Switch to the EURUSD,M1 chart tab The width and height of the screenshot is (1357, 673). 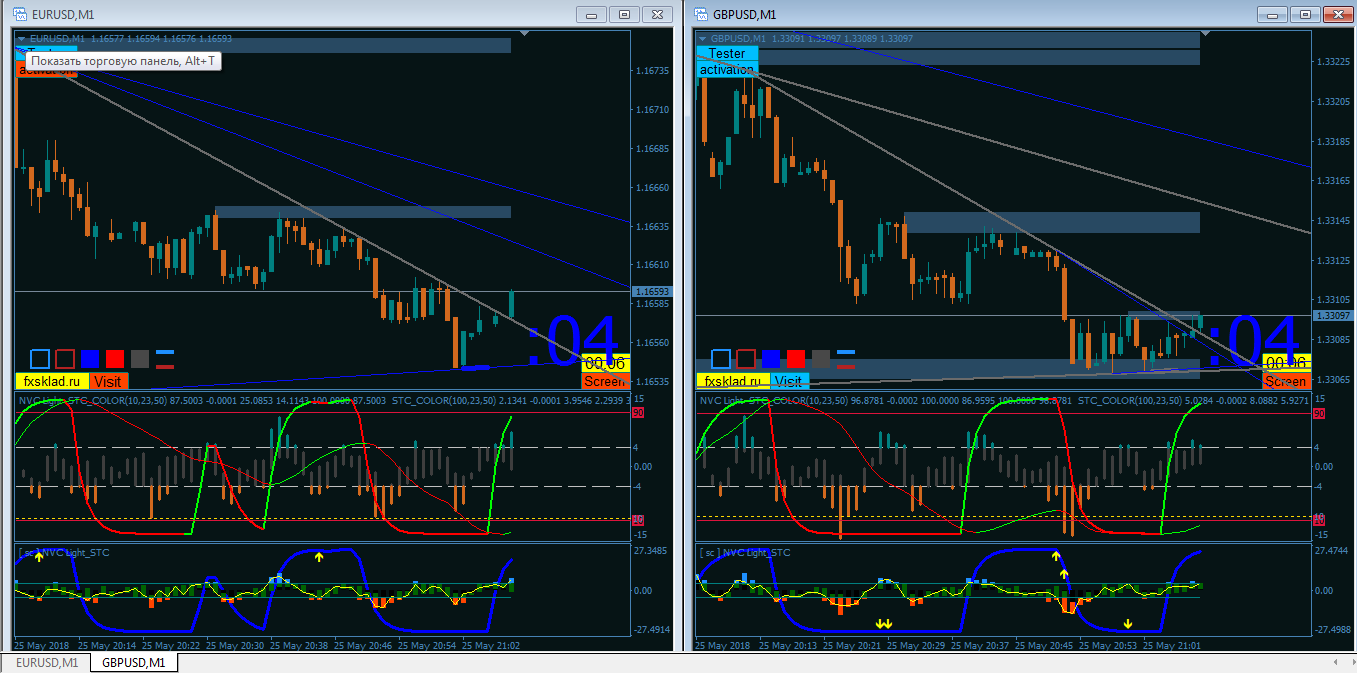tap(46, 663)
